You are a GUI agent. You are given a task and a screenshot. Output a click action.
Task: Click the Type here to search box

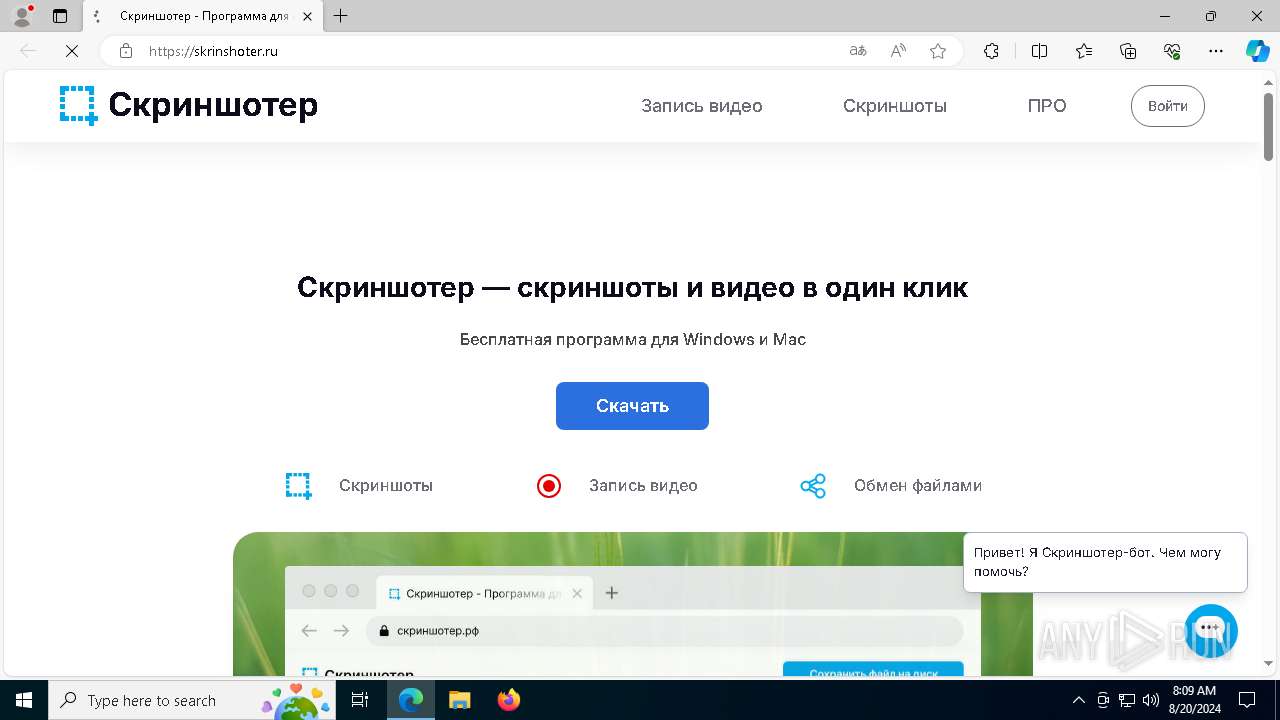(192, 700)
